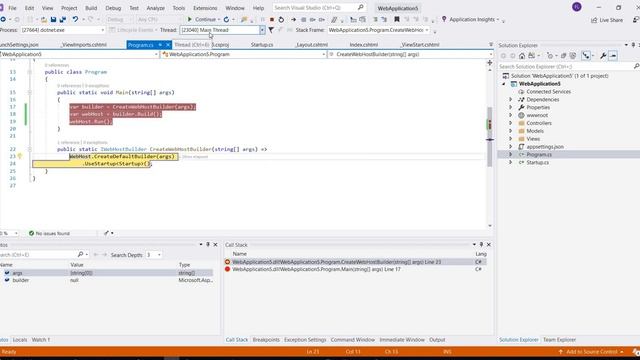The width and height of the screenshot is (640, 360).
Task: Open the File menu
Action: coord(13,8)
